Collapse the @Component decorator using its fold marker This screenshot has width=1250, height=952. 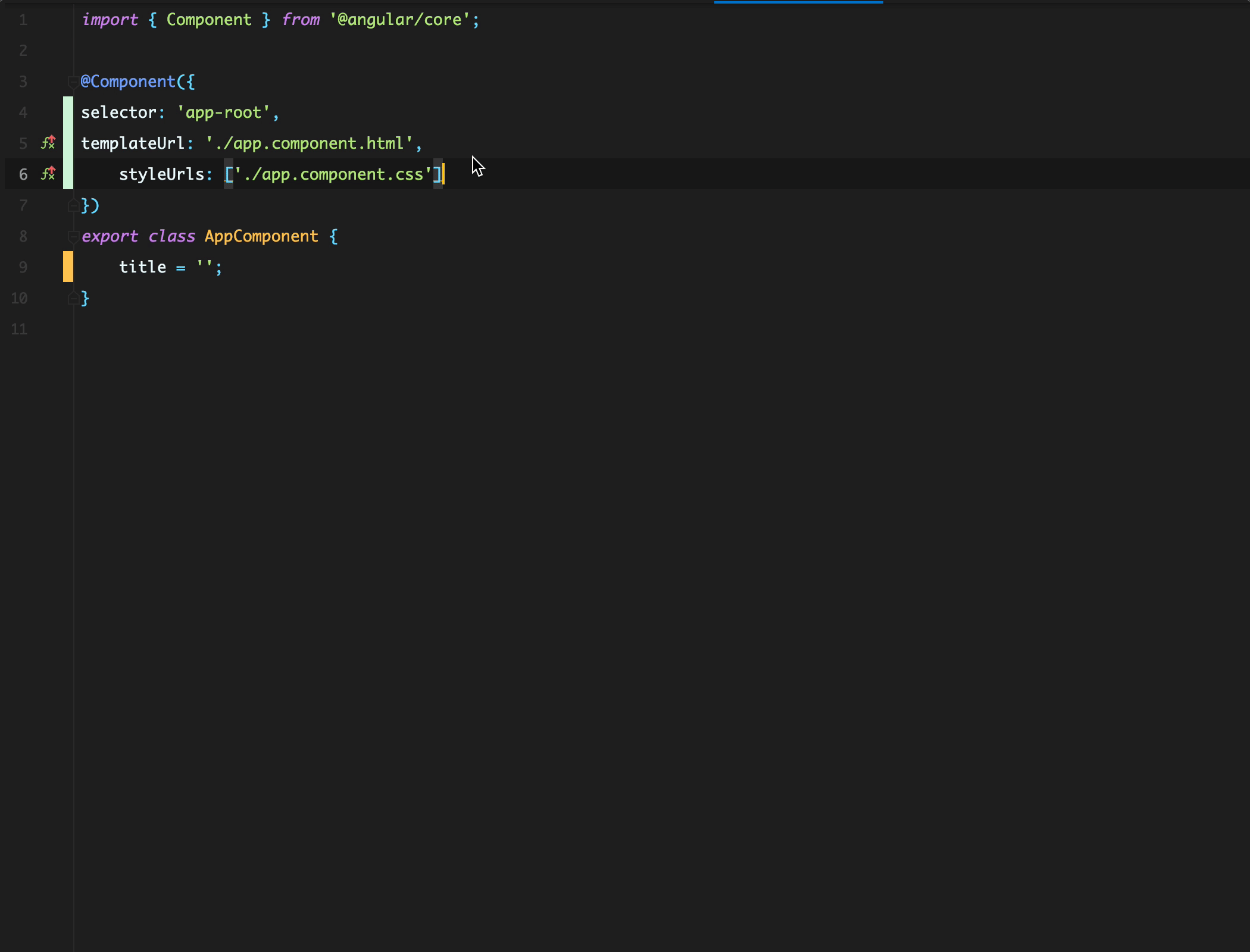(x=73, y=82)
